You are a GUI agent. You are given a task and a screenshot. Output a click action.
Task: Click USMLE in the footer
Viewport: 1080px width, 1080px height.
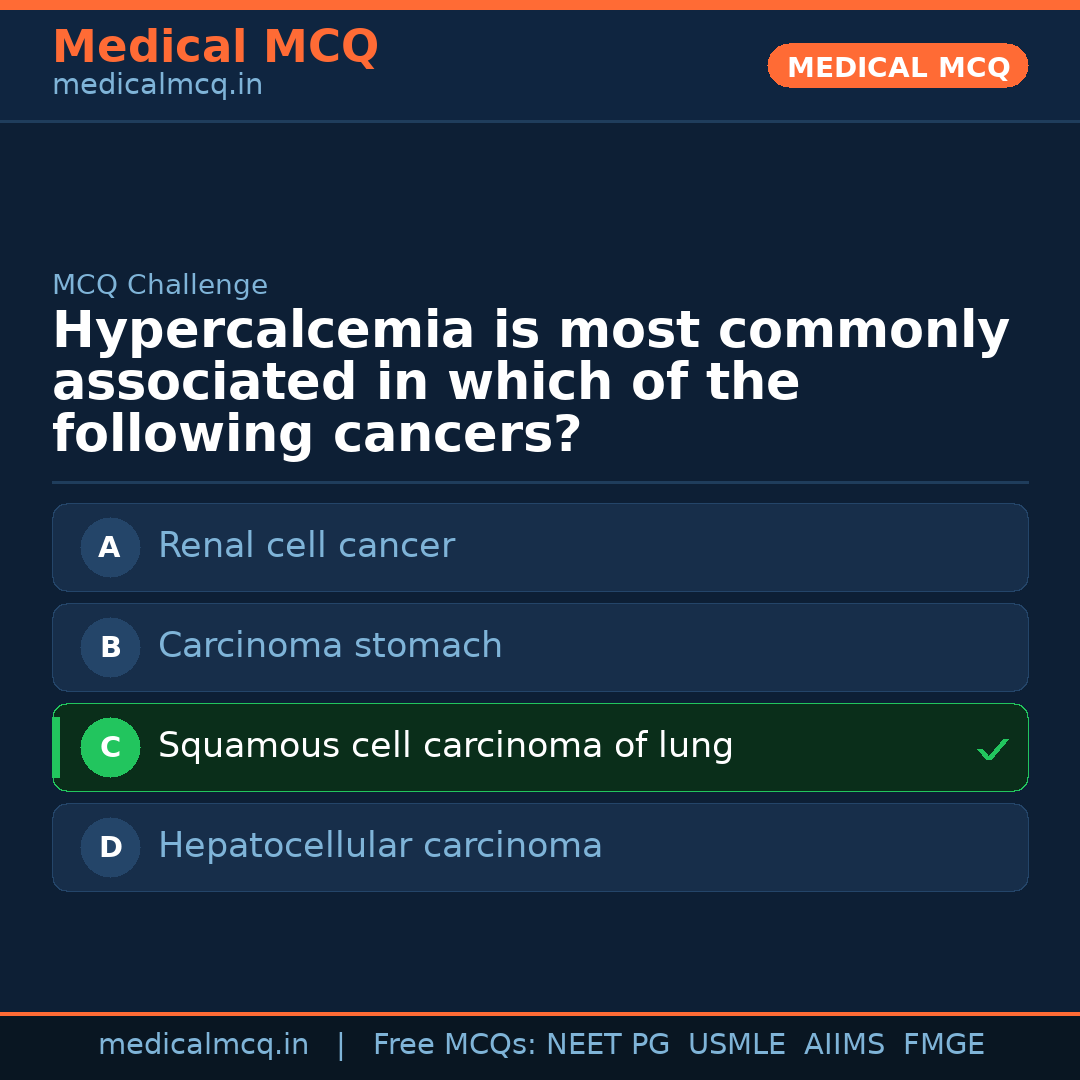point(736,1045)
